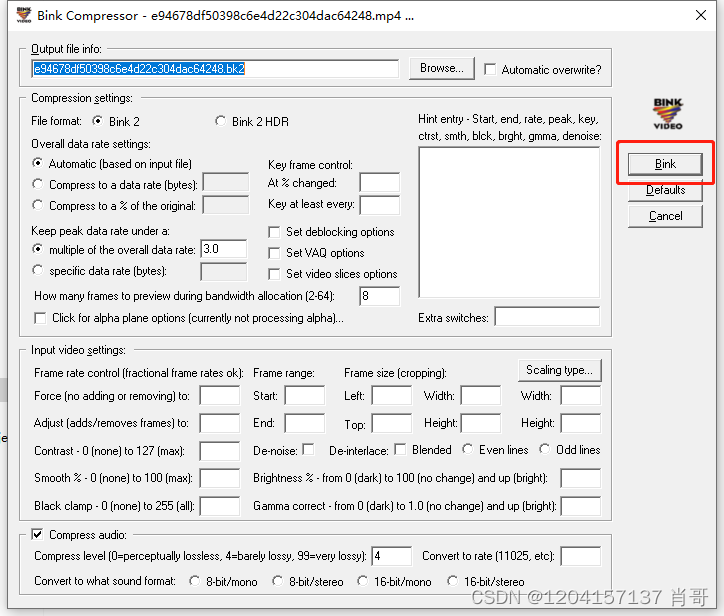Click the Adjust frame rate field
The height and width of the screenshot is (616, 724).
pyautogui.click(x=220, y=423)
